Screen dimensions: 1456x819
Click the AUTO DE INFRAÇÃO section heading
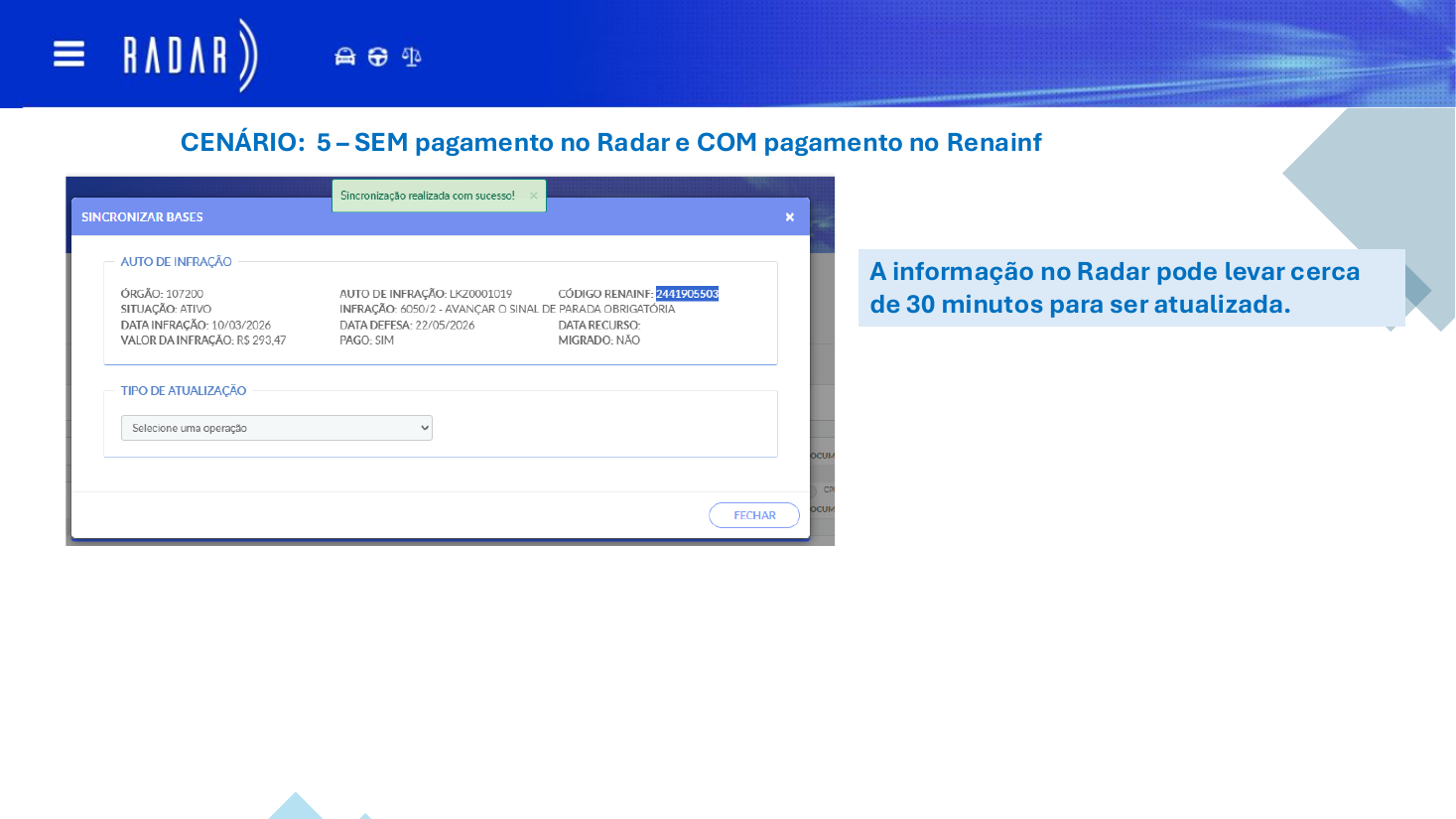tap(176, 262)
